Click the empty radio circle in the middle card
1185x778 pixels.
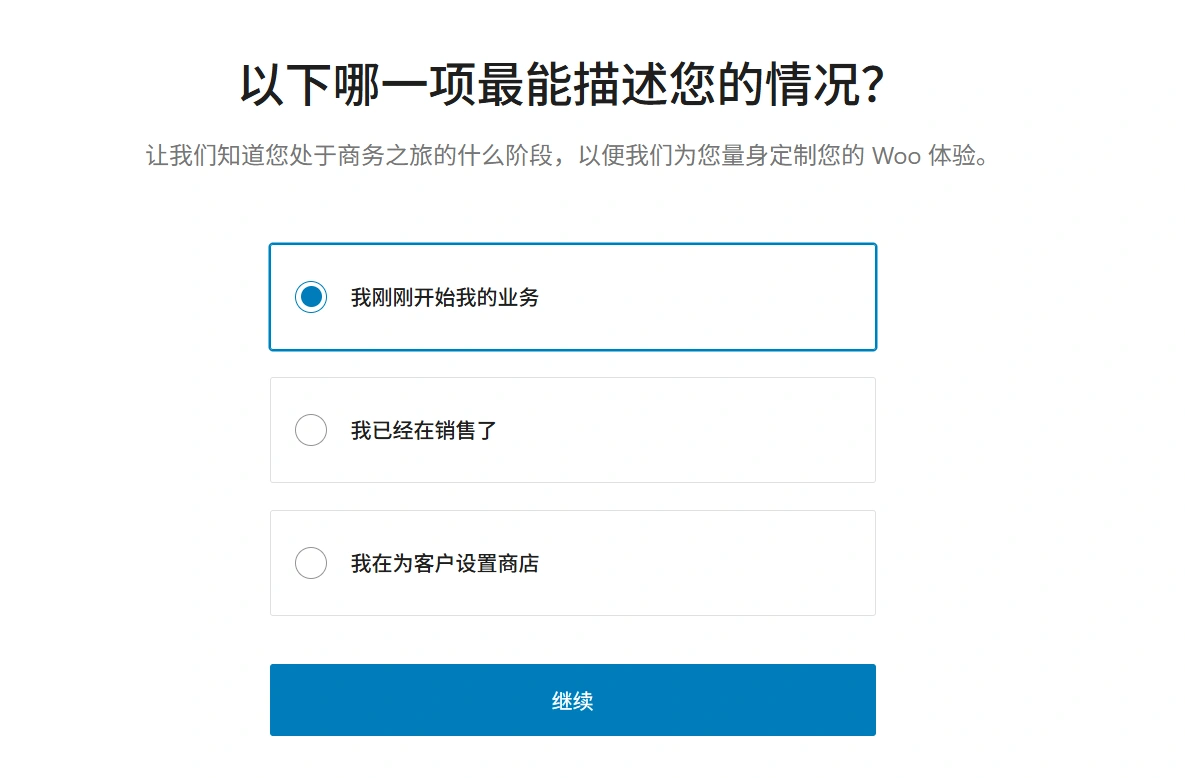click(x=311, y=430)
